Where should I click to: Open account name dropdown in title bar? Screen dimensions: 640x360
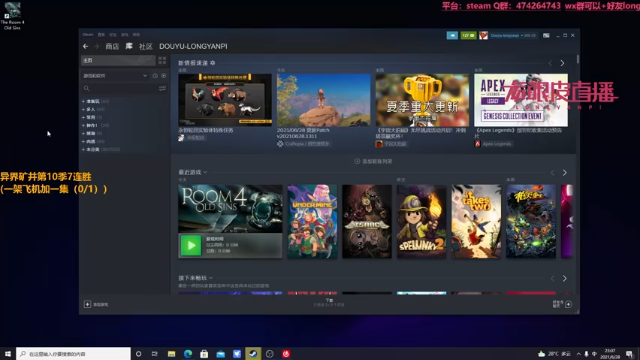tap(513, 36)
